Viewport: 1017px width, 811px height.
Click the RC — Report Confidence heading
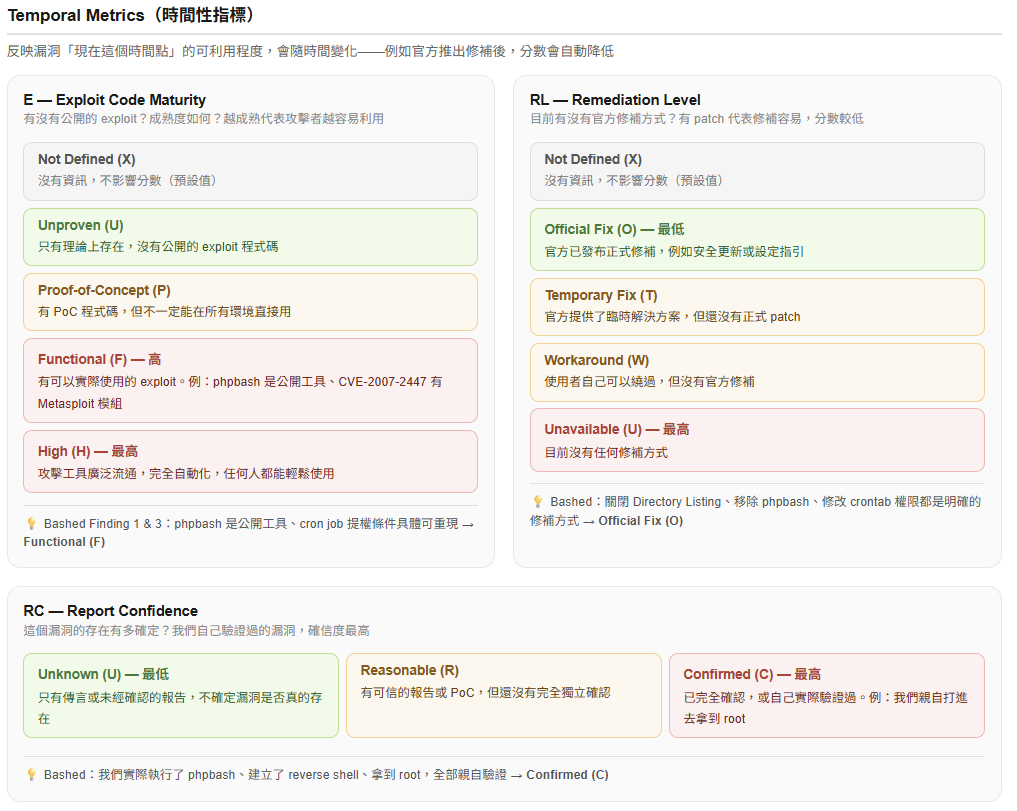(x=110, y=611)
